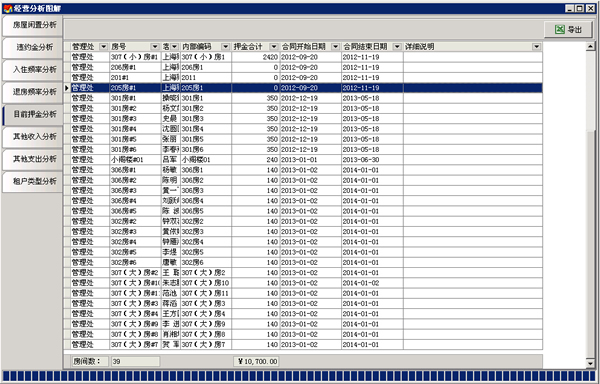
Task: Expand the 押金合计 column filter arrow
Action: coord(274,47)
